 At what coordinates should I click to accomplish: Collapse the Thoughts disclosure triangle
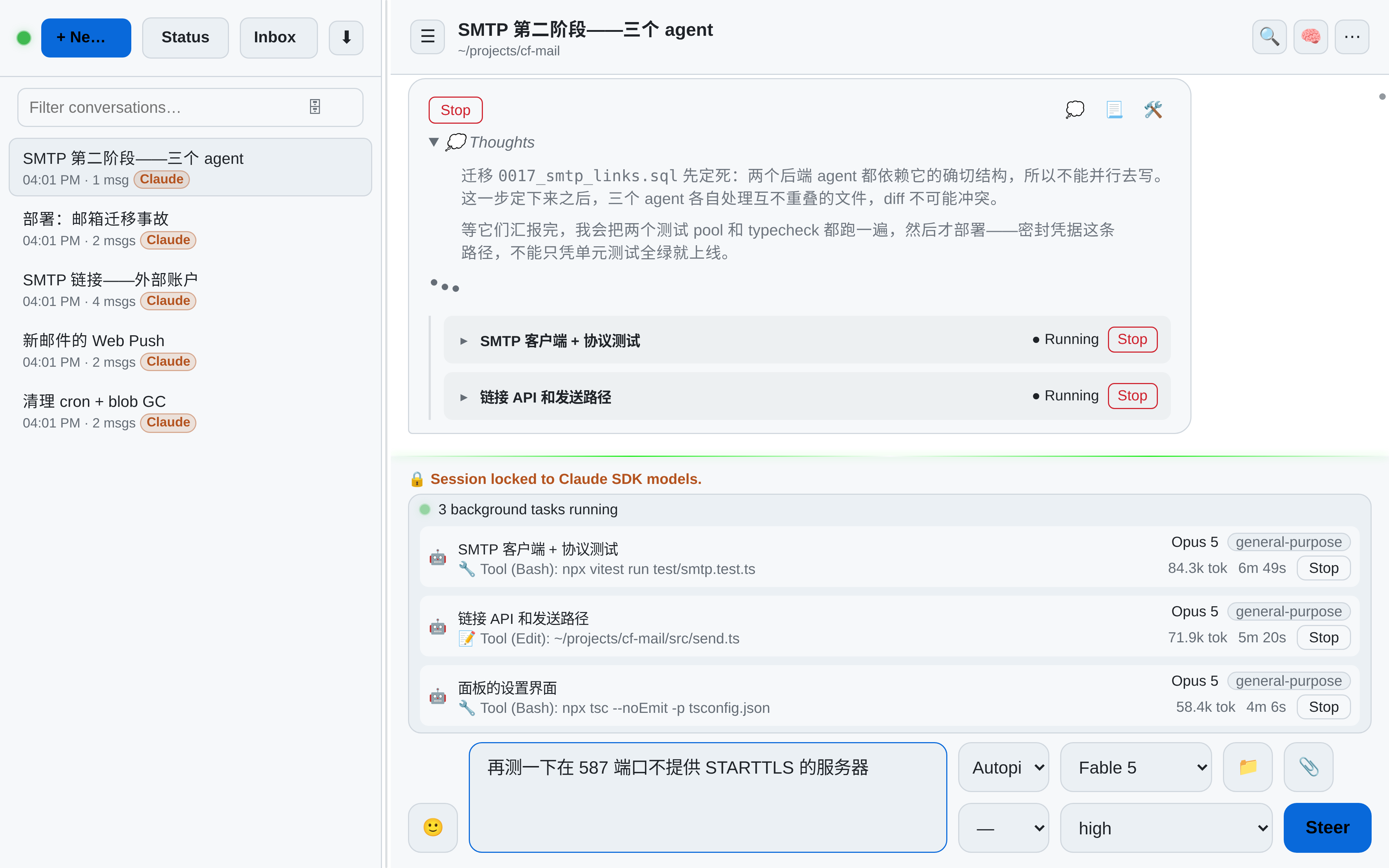coord(434,142)
